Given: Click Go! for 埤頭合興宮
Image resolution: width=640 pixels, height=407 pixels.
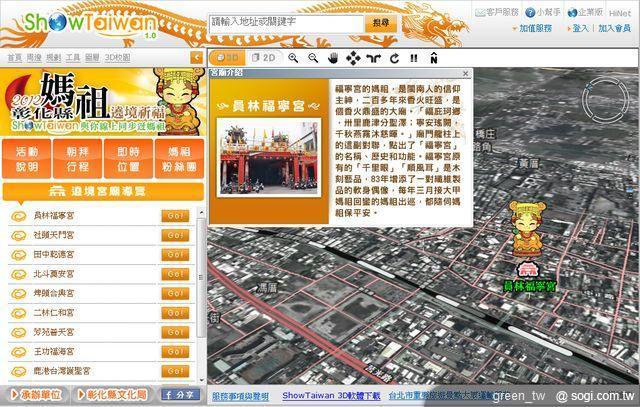Looking at the screenshot, I should click(x=175, y=294).
